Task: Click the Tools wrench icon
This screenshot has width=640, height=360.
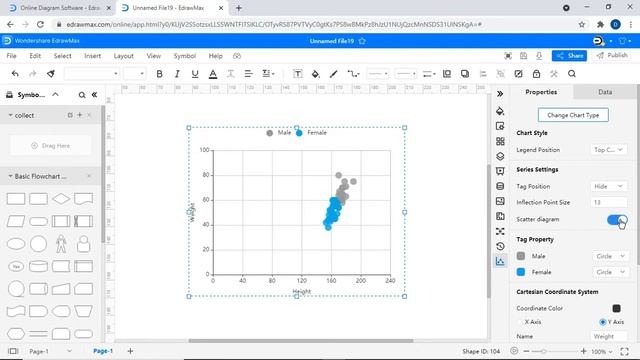Action: pyautogui.click(x=554, y=74)
